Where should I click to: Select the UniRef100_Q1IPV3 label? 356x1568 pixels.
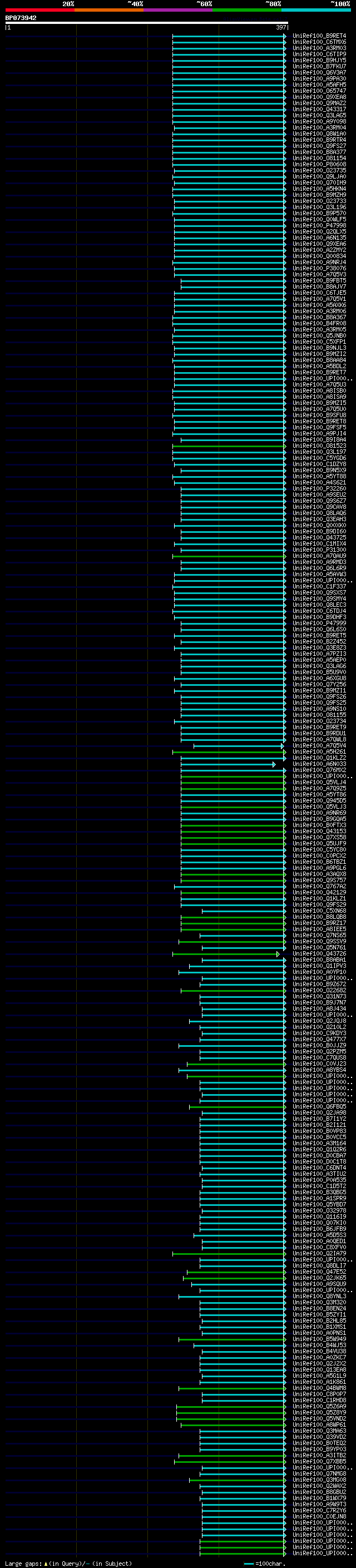319,966
